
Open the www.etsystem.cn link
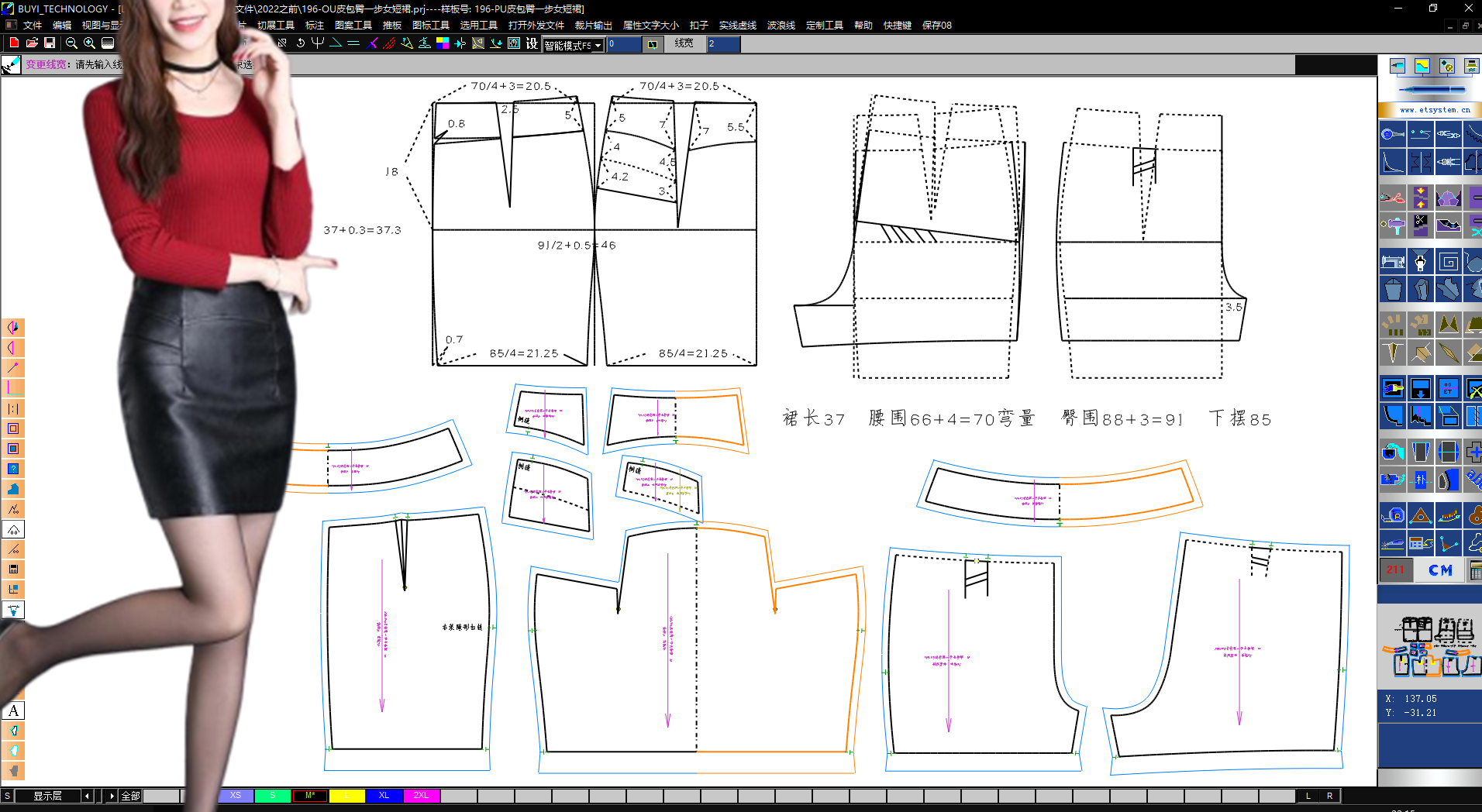(1435, 110)
